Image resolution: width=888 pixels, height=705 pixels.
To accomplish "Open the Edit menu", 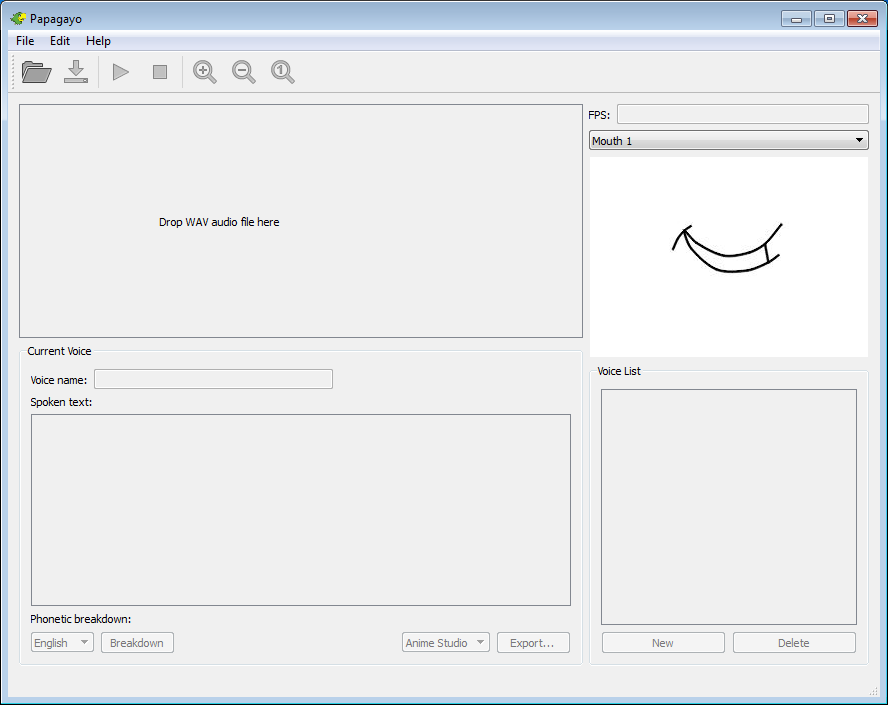I will [60, 41].
